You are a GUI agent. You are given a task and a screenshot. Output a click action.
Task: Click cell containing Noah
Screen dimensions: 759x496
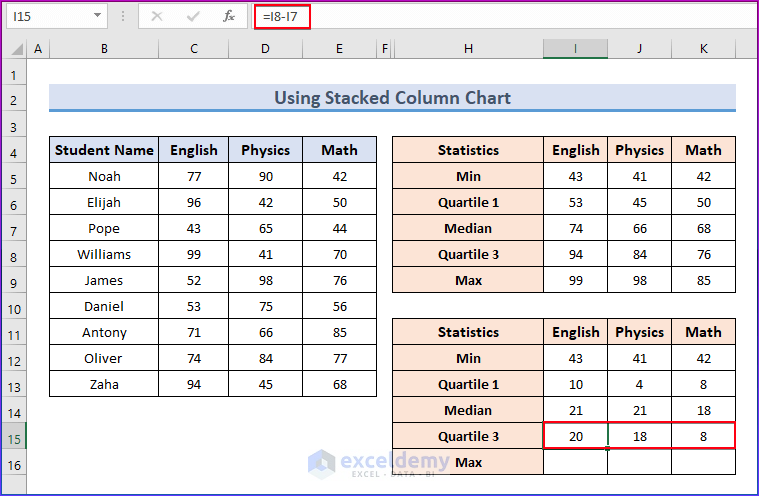pos(104,176)
